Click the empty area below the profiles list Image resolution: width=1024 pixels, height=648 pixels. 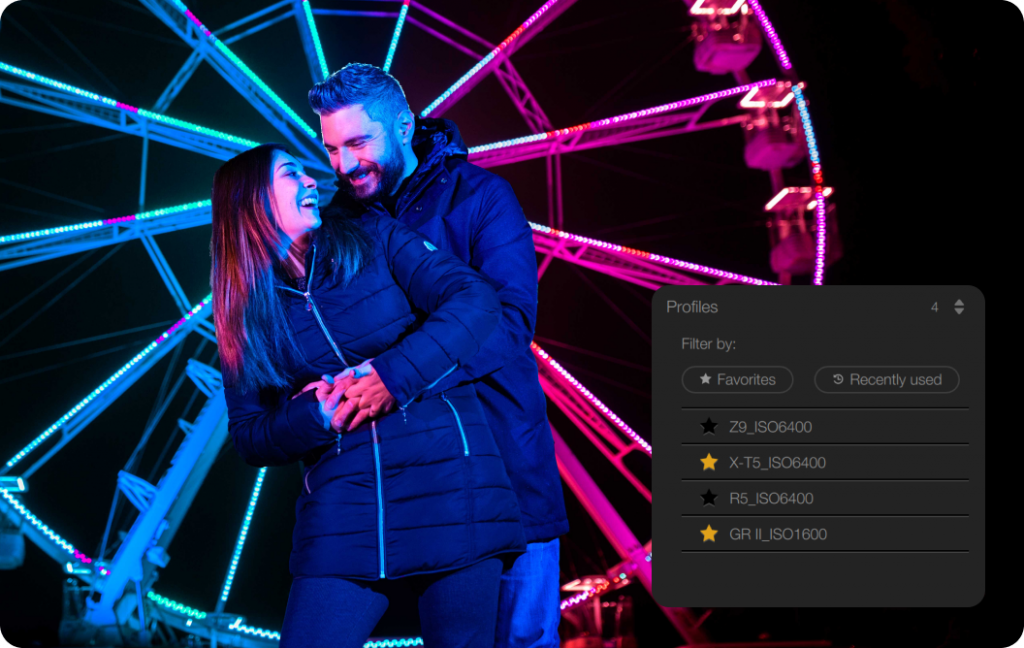pos(818,578)
